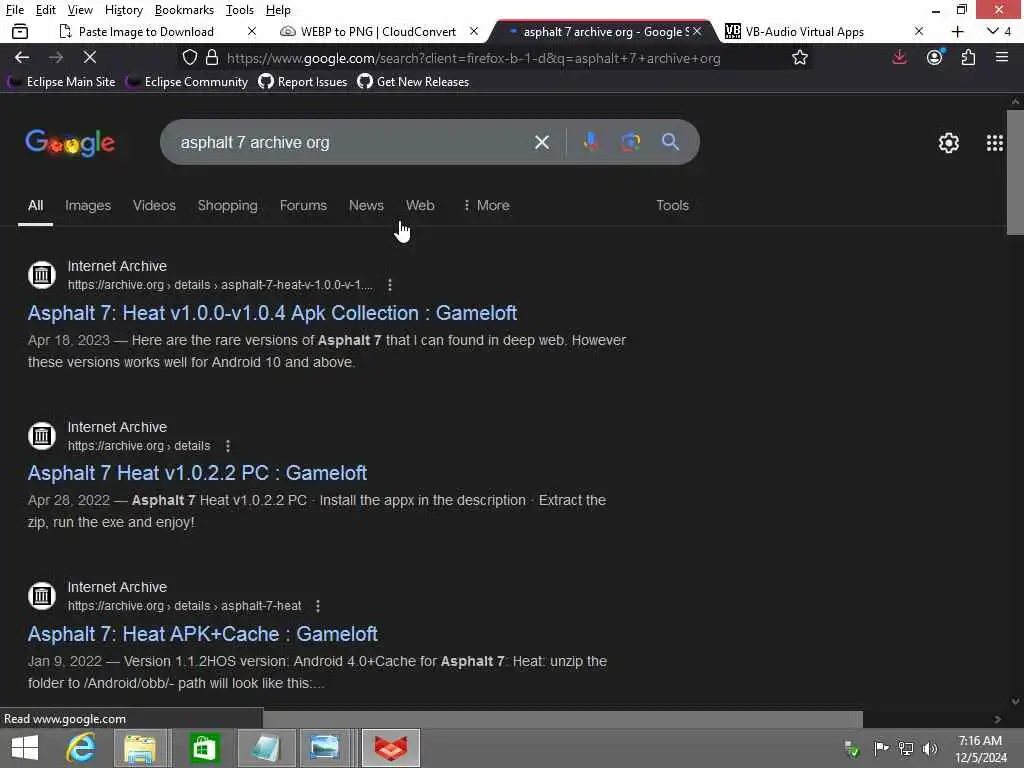Open the View menu
The image size is (1024, 768).
coord(80,10)
